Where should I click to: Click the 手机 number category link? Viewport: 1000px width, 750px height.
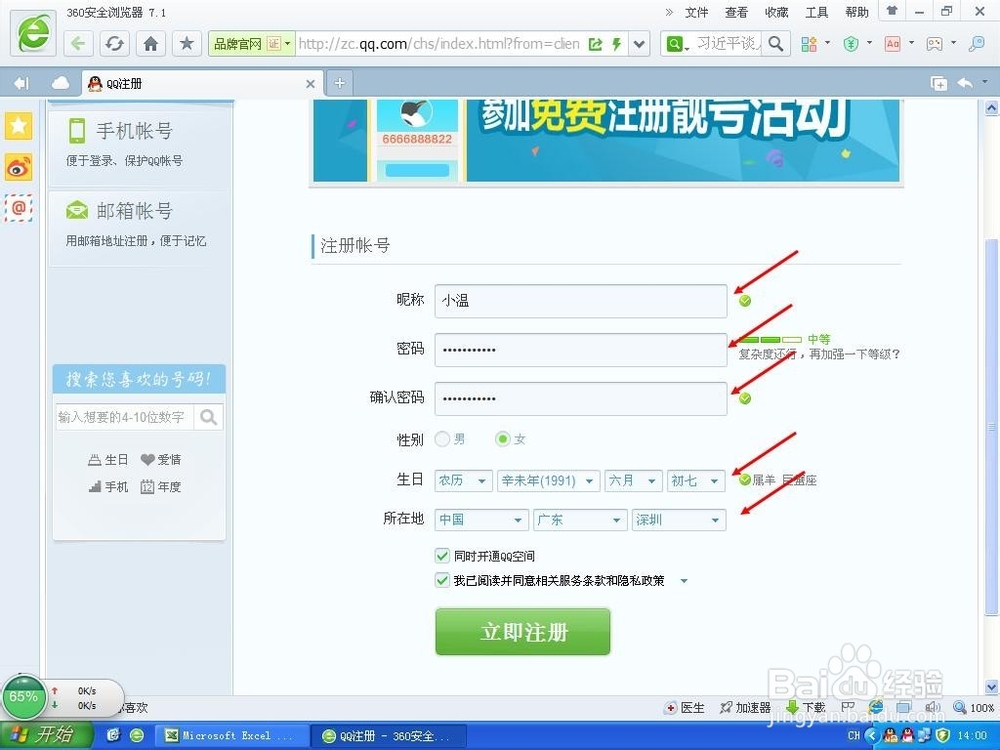(x=108, y=487)
